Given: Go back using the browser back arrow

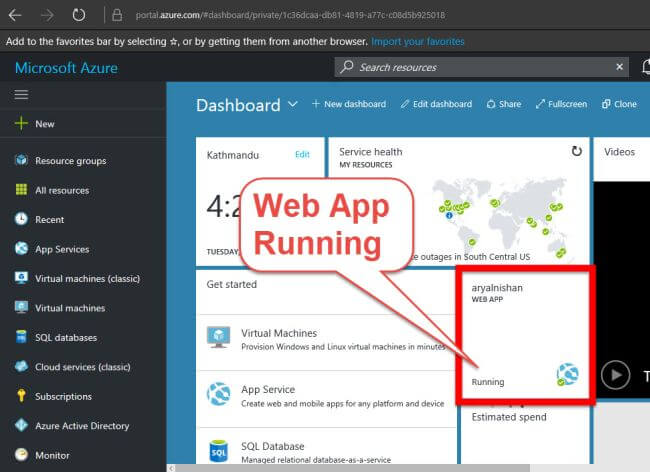Looking at the screenshot, I should 15,15.
